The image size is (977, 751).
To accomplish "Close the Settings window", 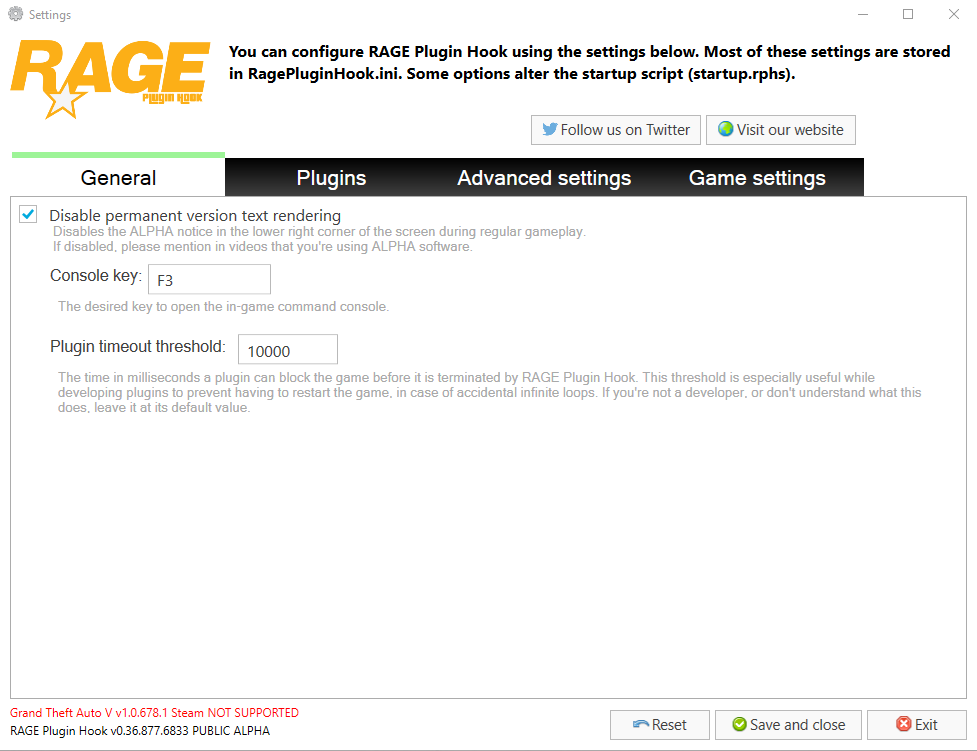I will [953, 14].
